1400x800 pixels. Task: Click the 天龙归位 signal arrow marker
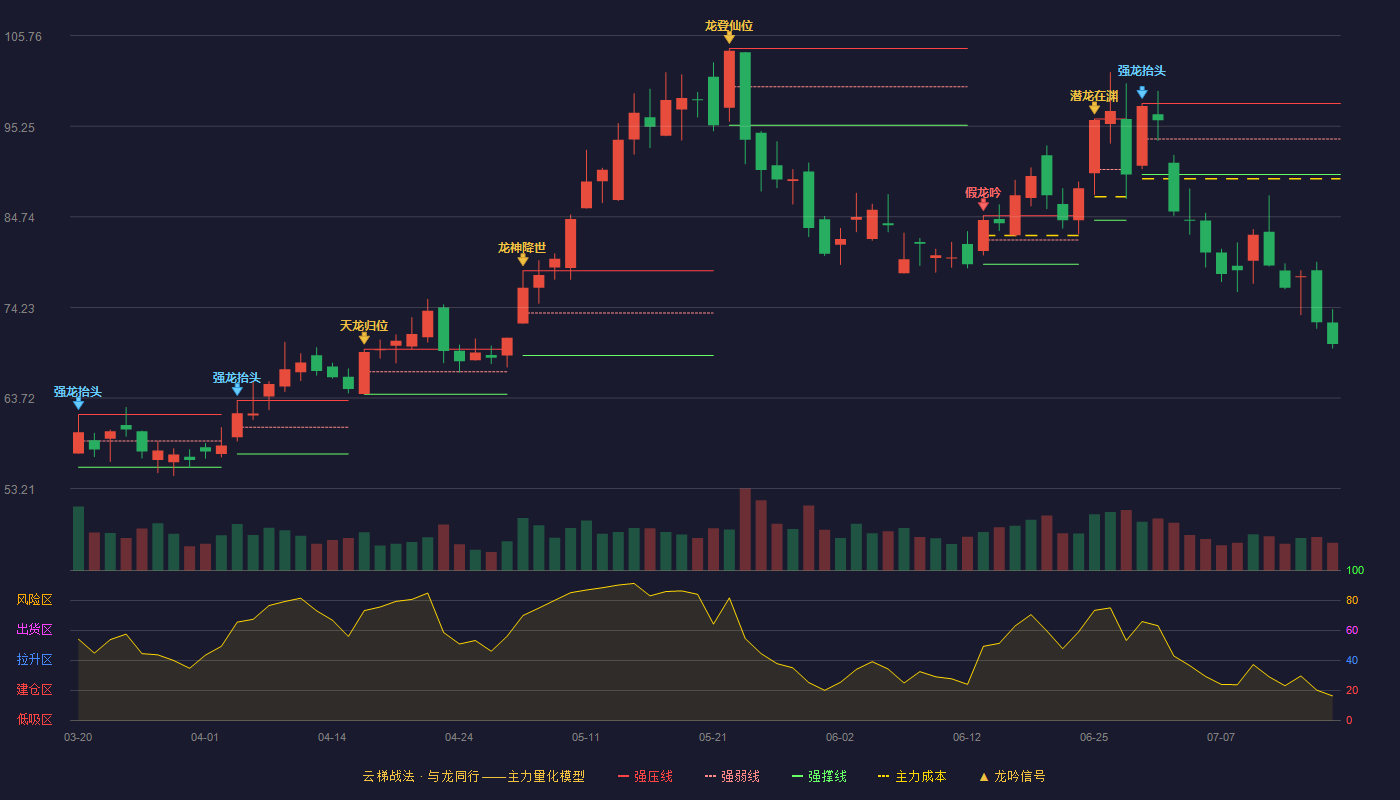click(x=364, y=338)
